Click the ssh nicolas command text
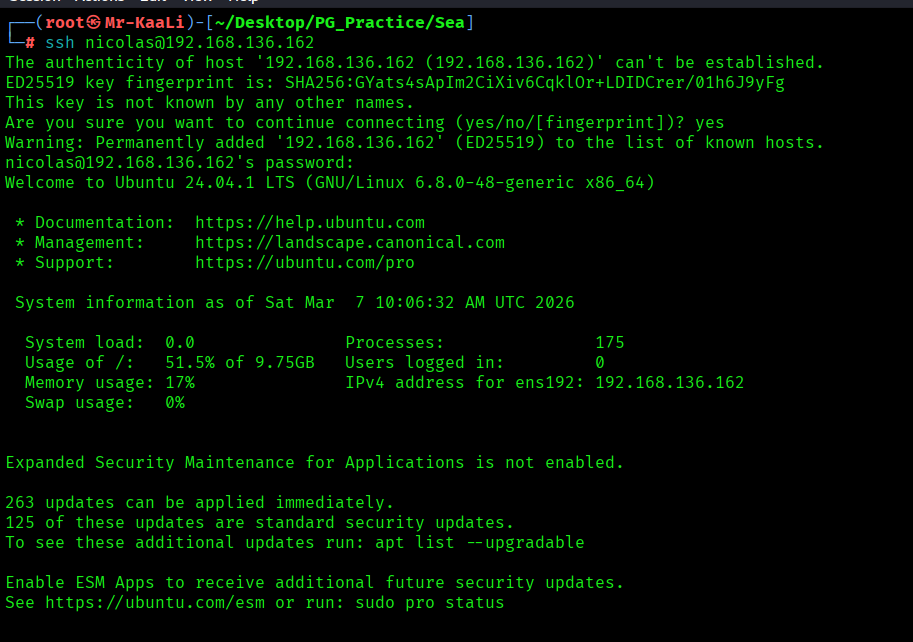Image resolution: width=913 pixels, height=642 pixels. 180,42
